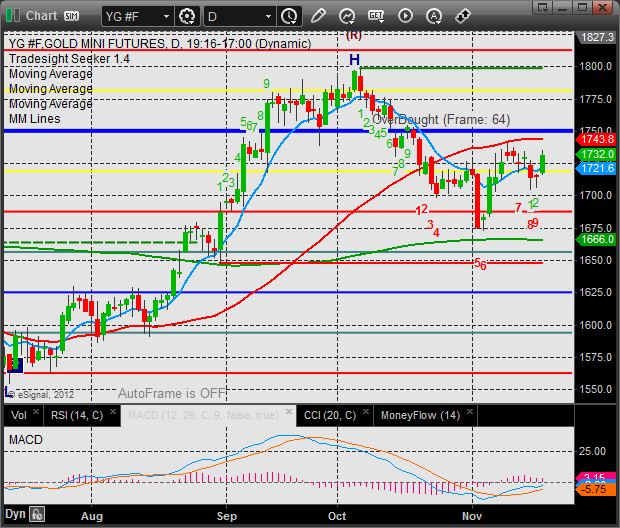Click the 1625.0 price axis label
The width and height of the screenshot is (620, 528).
point(596,292)
